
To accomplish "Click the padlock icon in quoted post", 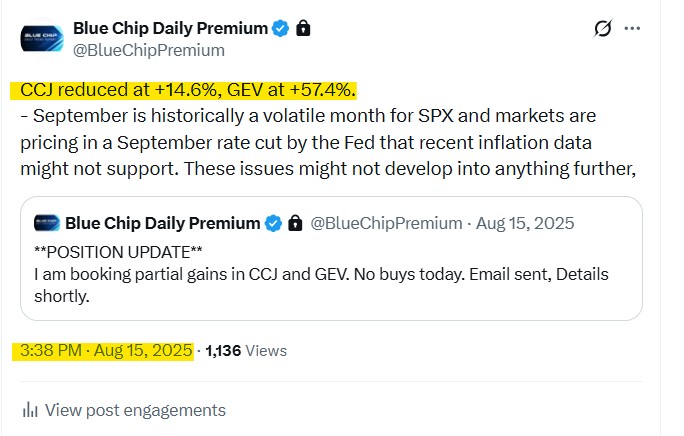I will tap(295, 222).
